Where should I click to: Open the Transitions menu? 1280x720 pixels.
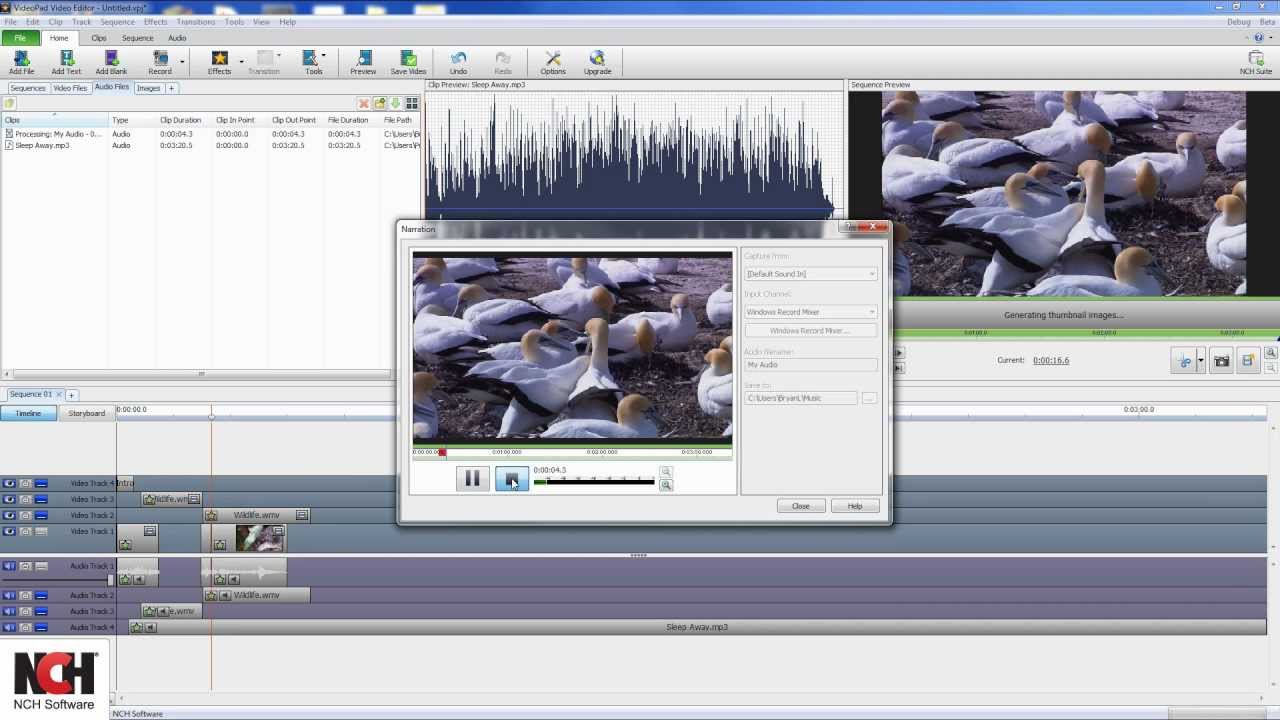click(195, 21)
